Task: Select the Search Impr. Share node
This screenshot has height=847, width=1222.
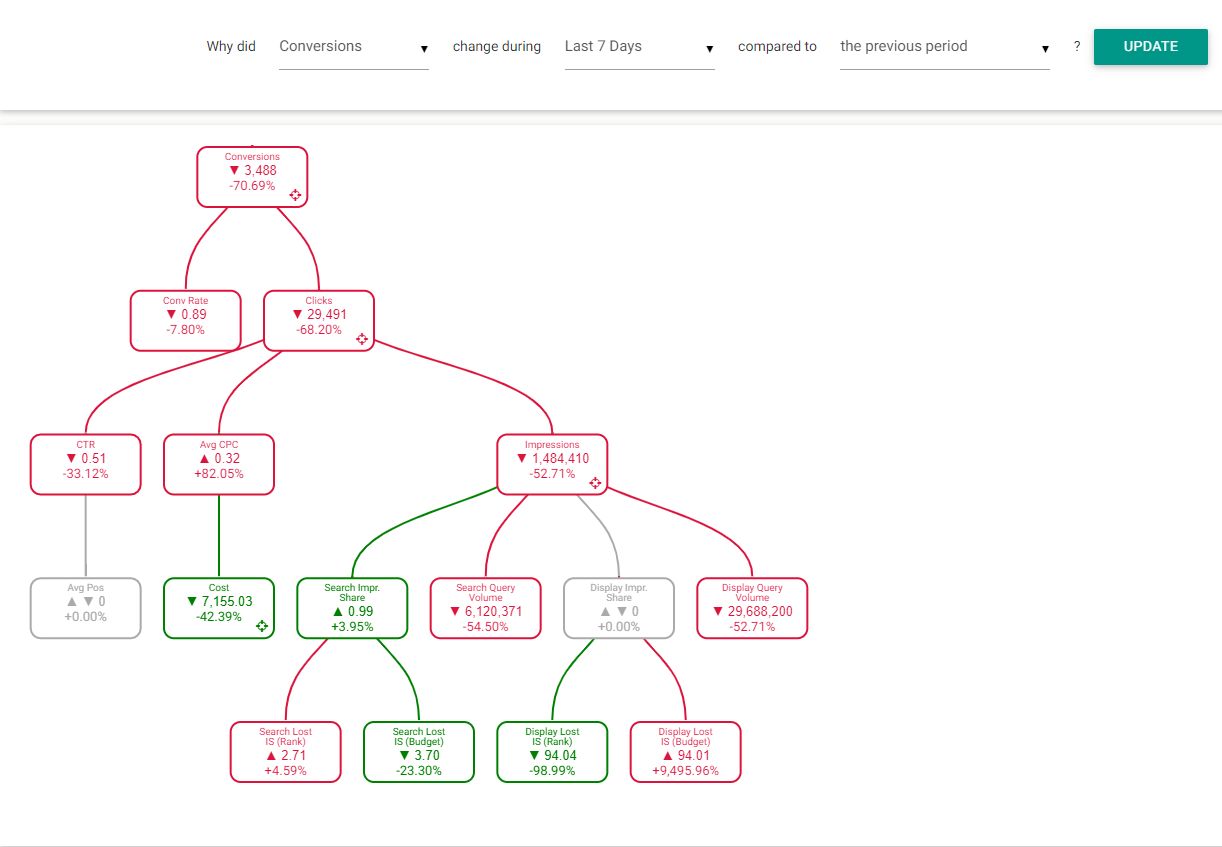Action: pyautogui.click(x=352, y=608)
